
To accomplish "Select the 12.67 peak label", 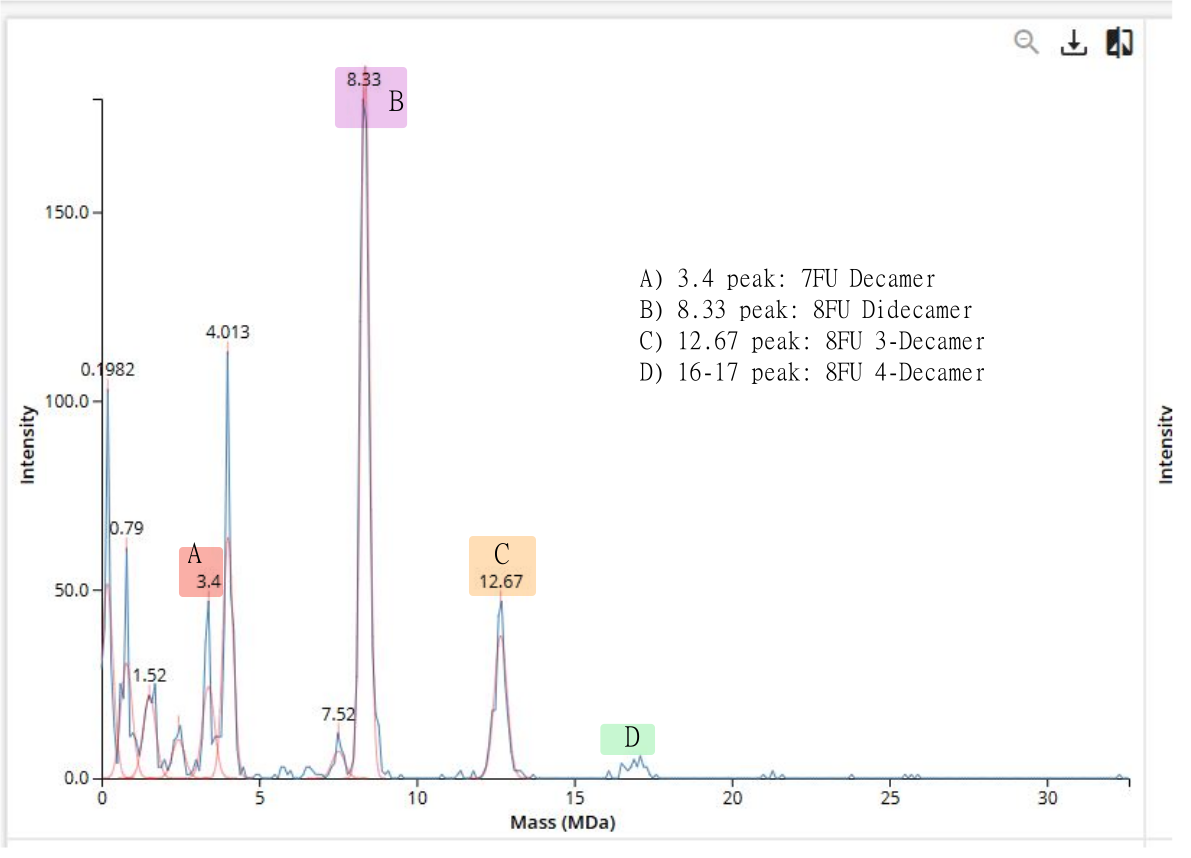I will click(501, 582).
